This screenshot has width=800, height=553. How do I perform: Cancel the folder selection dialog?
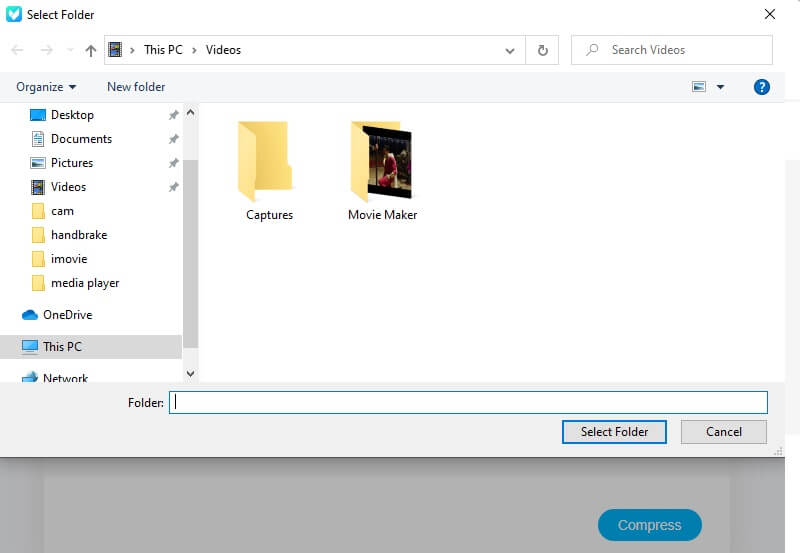tap(723, 432)
